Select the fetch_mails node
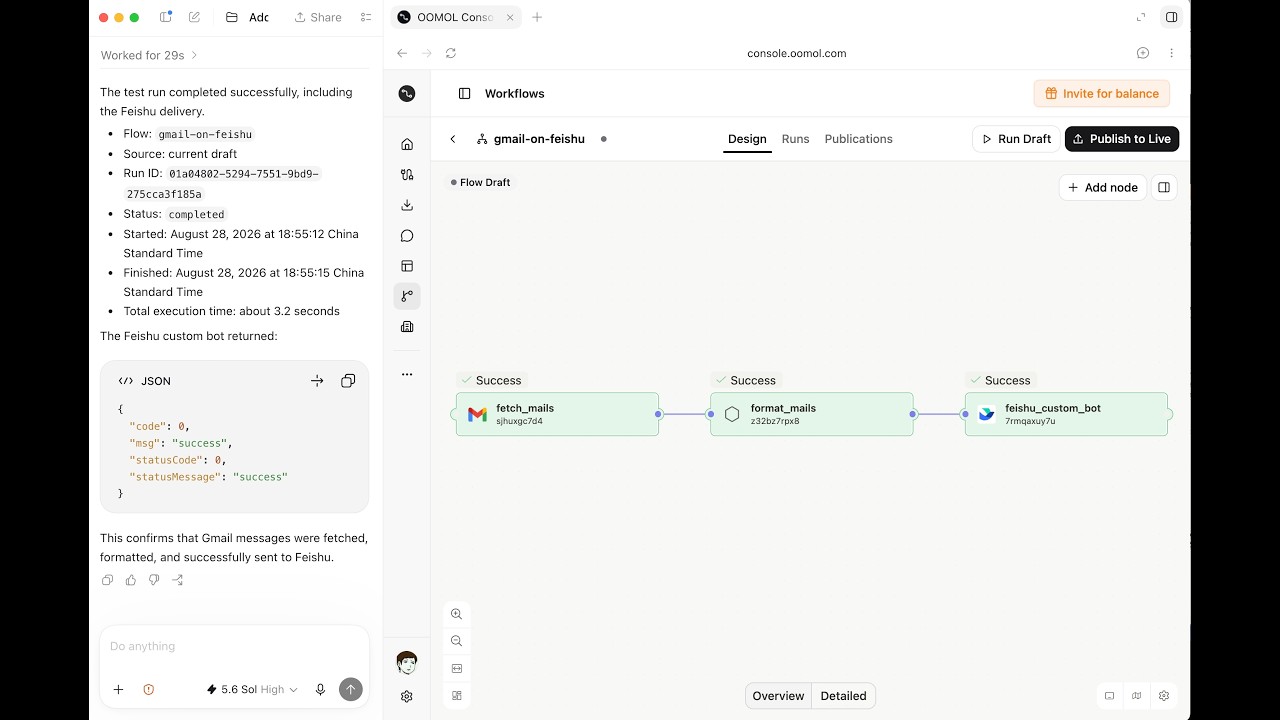Viewport: 1280px width, 720px height. [x=557, y=414]
